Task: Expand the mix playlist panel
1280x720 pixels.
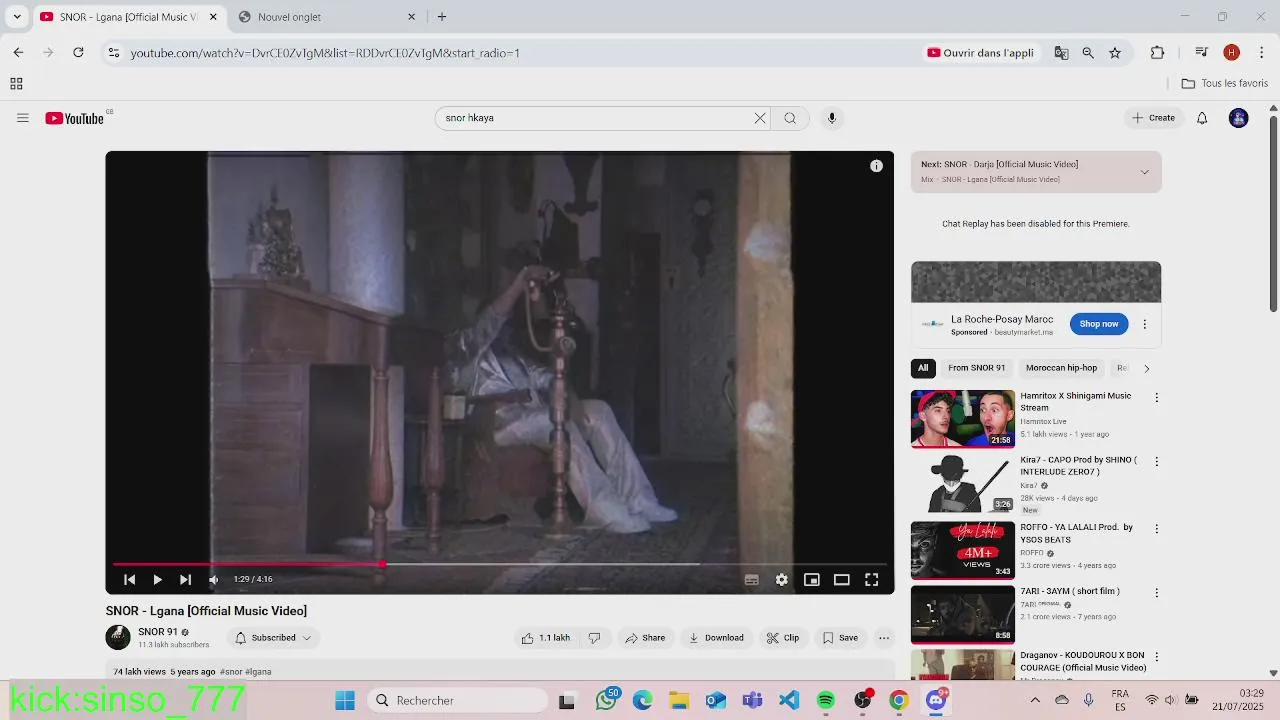Action: 1144,172
